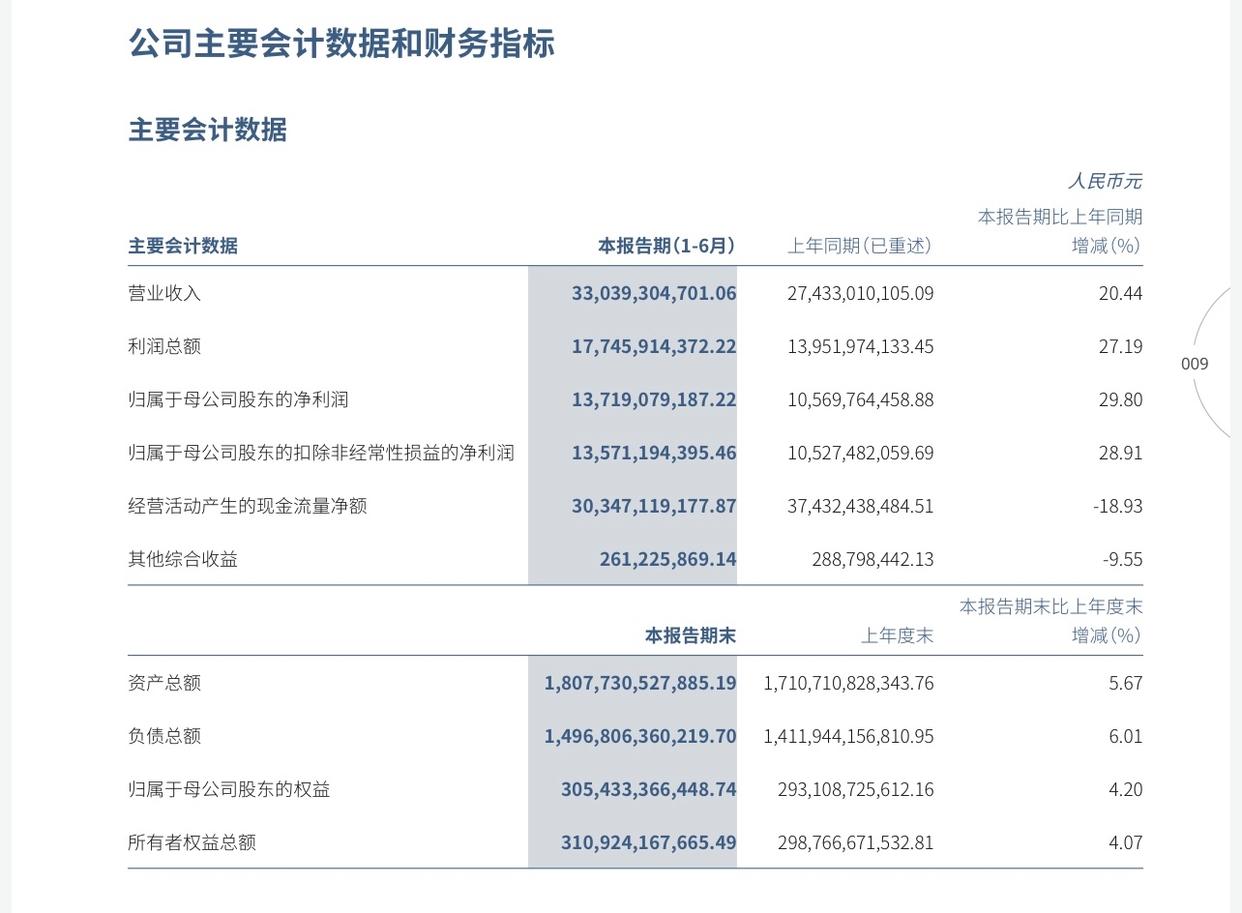Click the 本报告期(1-6月) column header

tap(666, 246)
